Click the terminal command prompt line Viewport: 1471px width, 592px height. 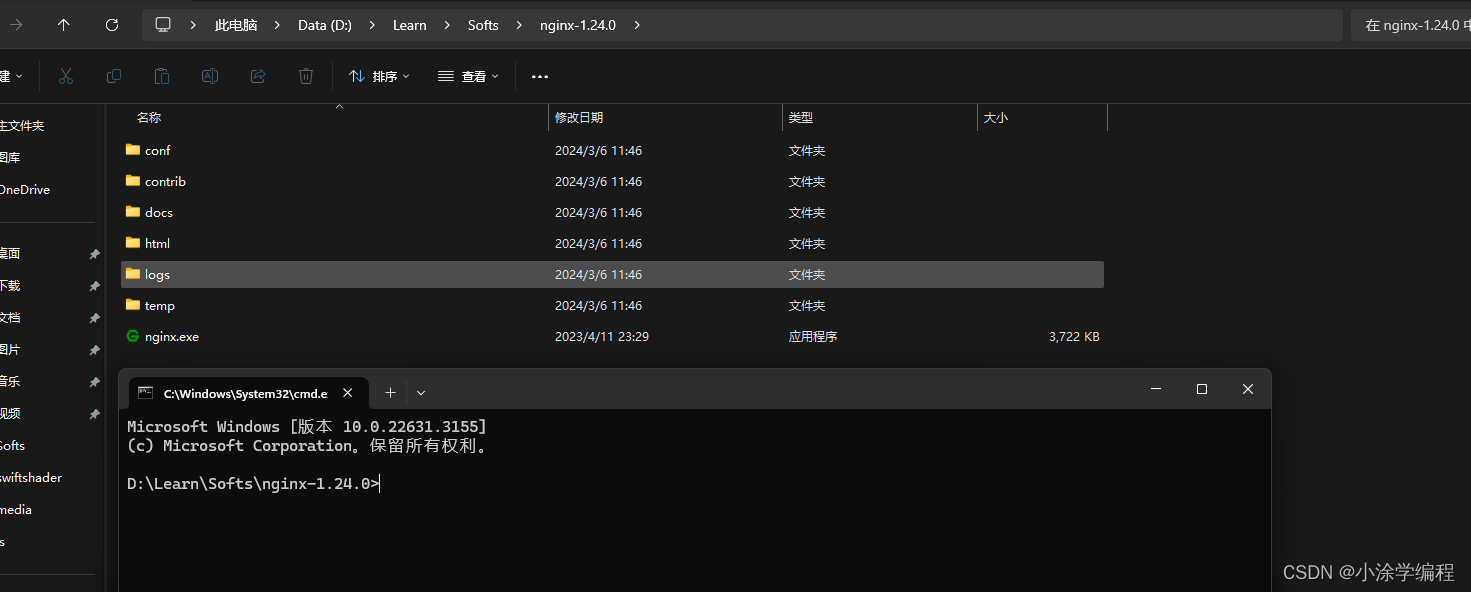click(253, 484)
